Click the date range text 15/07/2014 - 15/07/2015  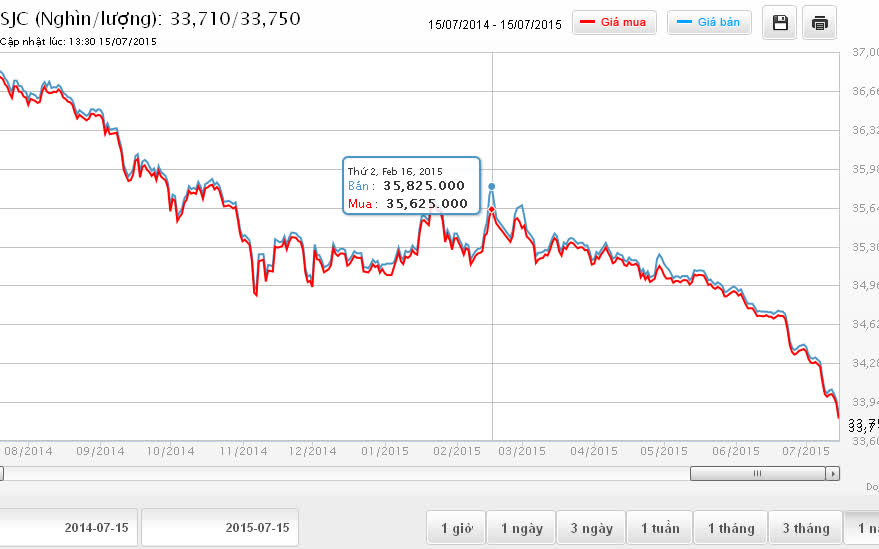pyautogui.click(x=494, y=25)
